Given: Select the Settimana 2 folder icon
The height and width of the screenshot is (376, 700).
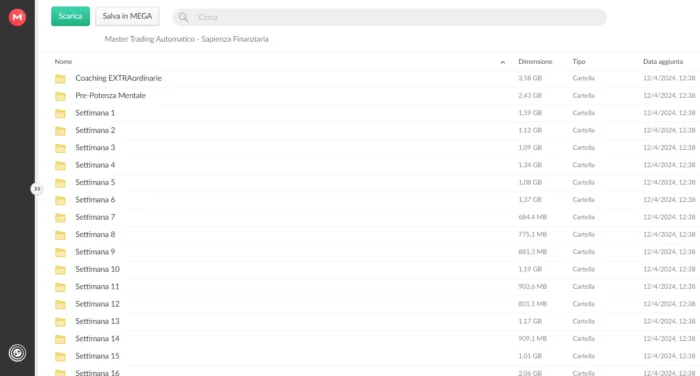Looking at the screenshot, I should click(x=60, y=131).
